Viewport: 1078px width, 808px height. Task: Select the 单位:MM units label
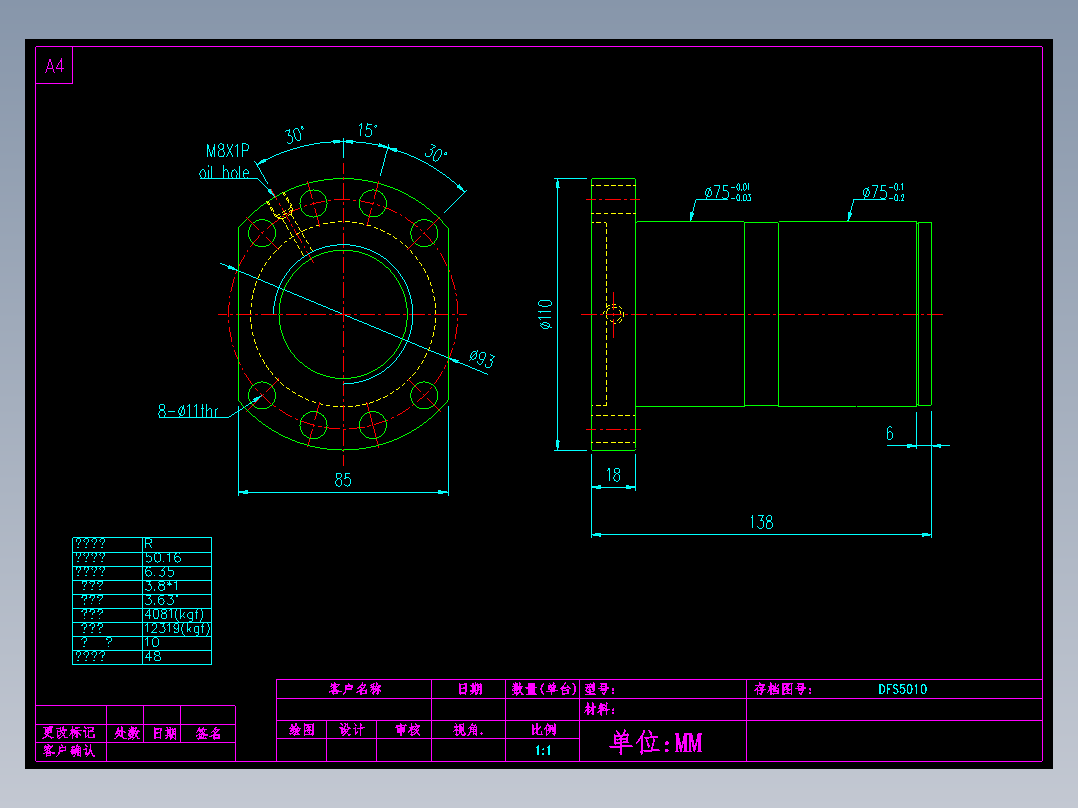[656, 743]
